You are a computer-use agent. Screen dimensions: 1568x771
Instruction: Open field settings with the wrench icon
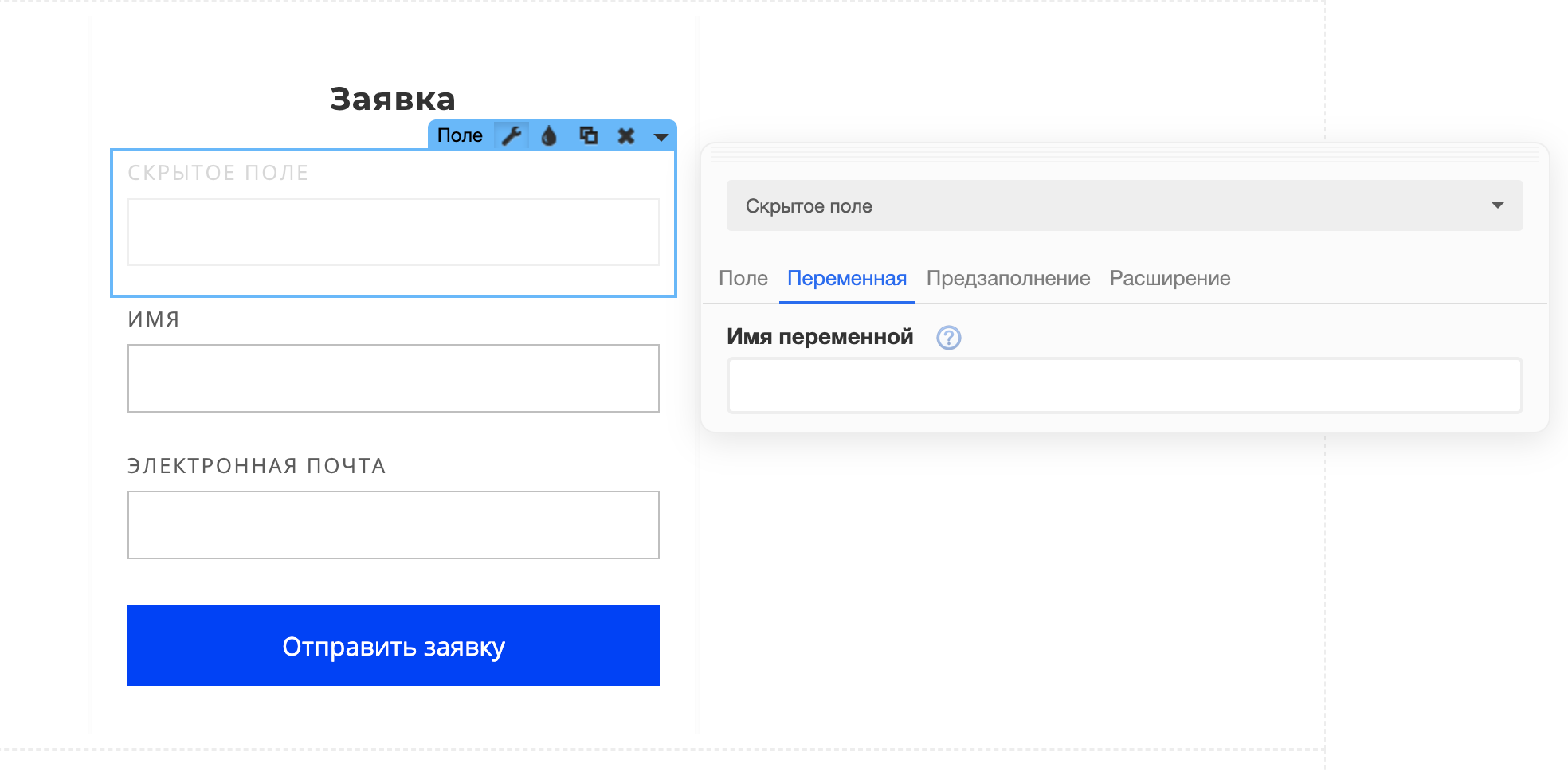click(x=512, y=135)
